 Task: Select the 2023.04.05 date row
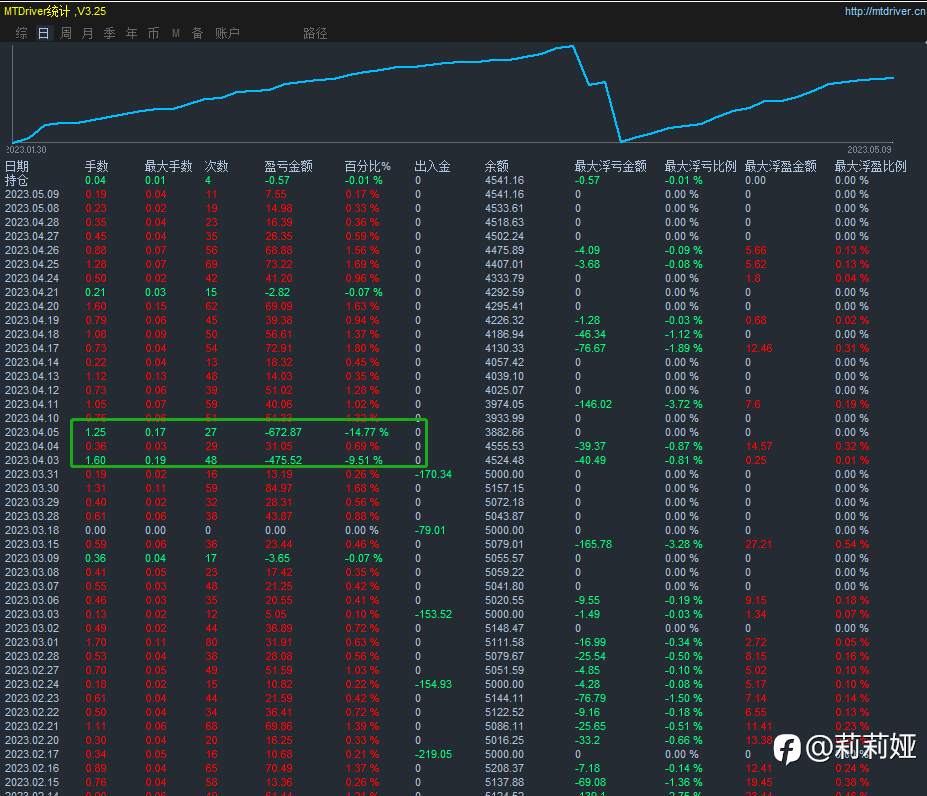[x=32, y=432]
